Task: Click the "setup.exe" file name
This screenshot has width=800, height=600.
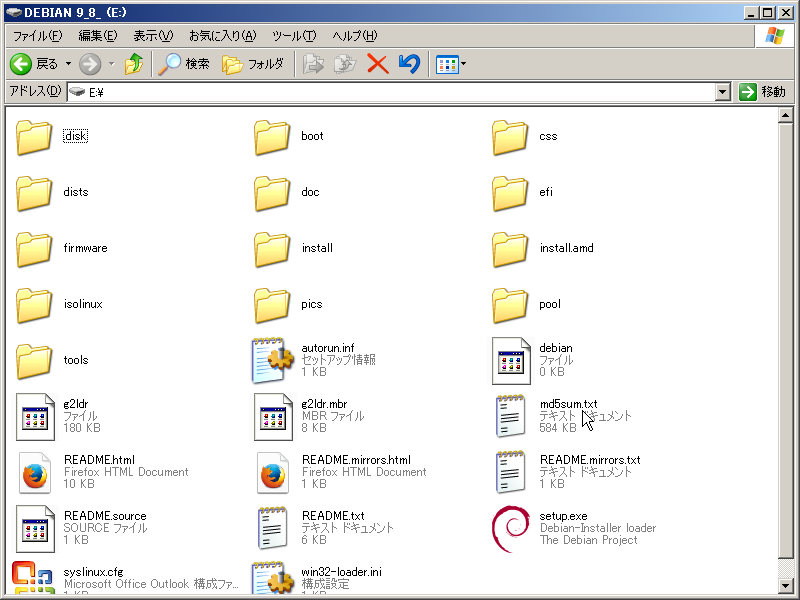Action: point(563,516)
